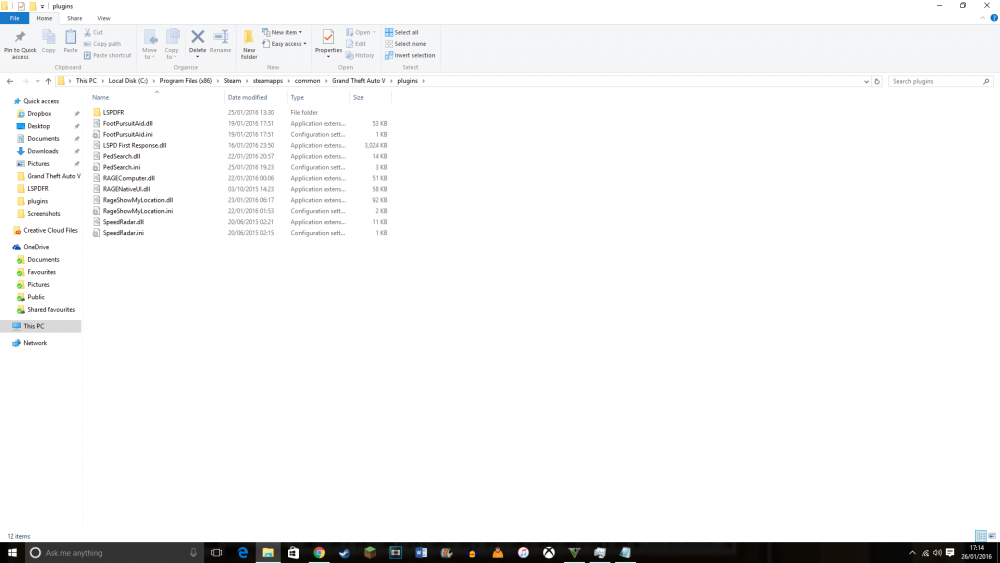Click Select all in ribbon
This screenshot has height=563, width=1000.
tap(402, 33)
